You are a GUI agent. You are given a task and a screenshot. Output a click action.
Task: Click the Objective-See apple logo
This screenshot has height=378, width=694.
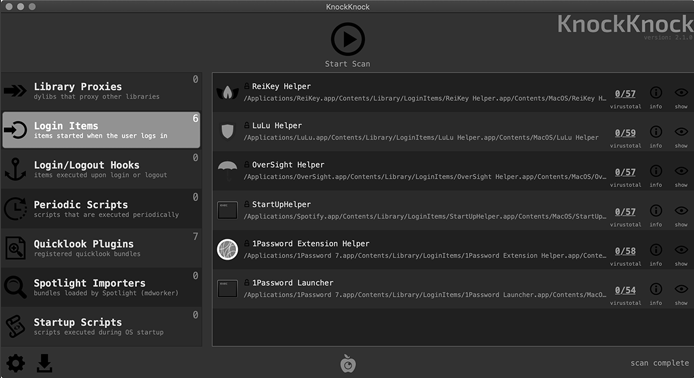coord(348,363)
